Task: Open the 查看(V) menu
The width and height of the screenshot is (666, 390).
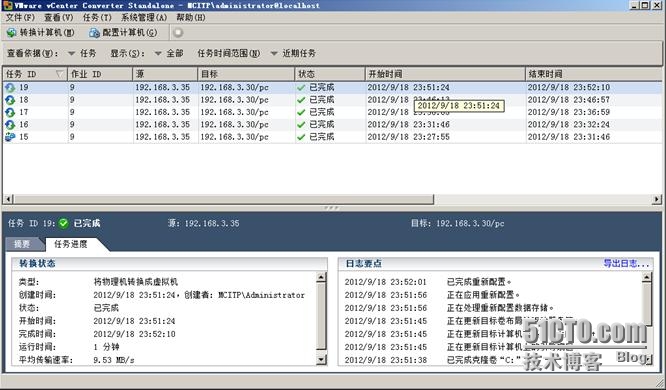Action: [59, 17]
